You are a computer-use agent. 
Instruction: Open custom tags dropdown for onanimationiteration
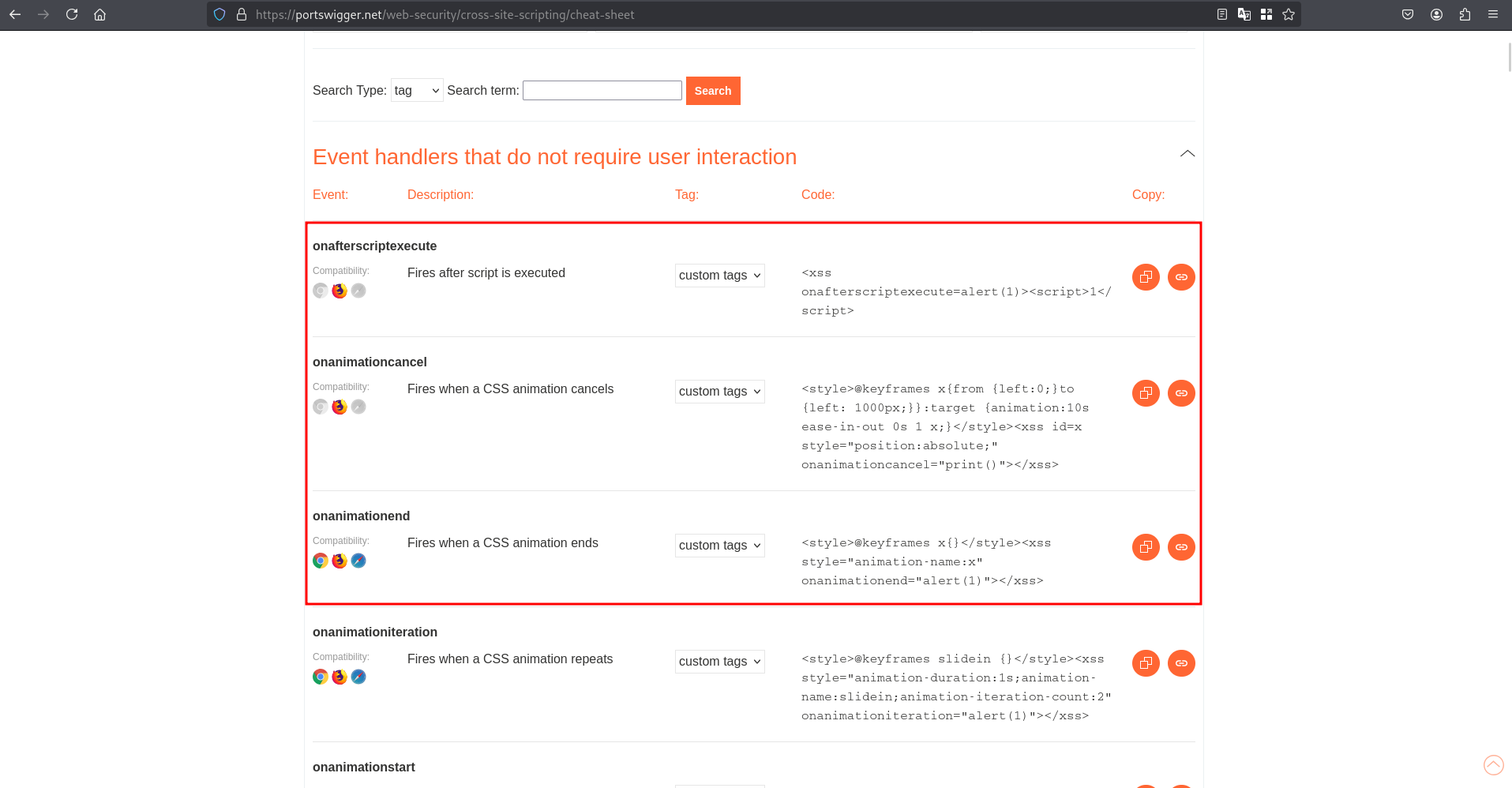pos(720,662)
